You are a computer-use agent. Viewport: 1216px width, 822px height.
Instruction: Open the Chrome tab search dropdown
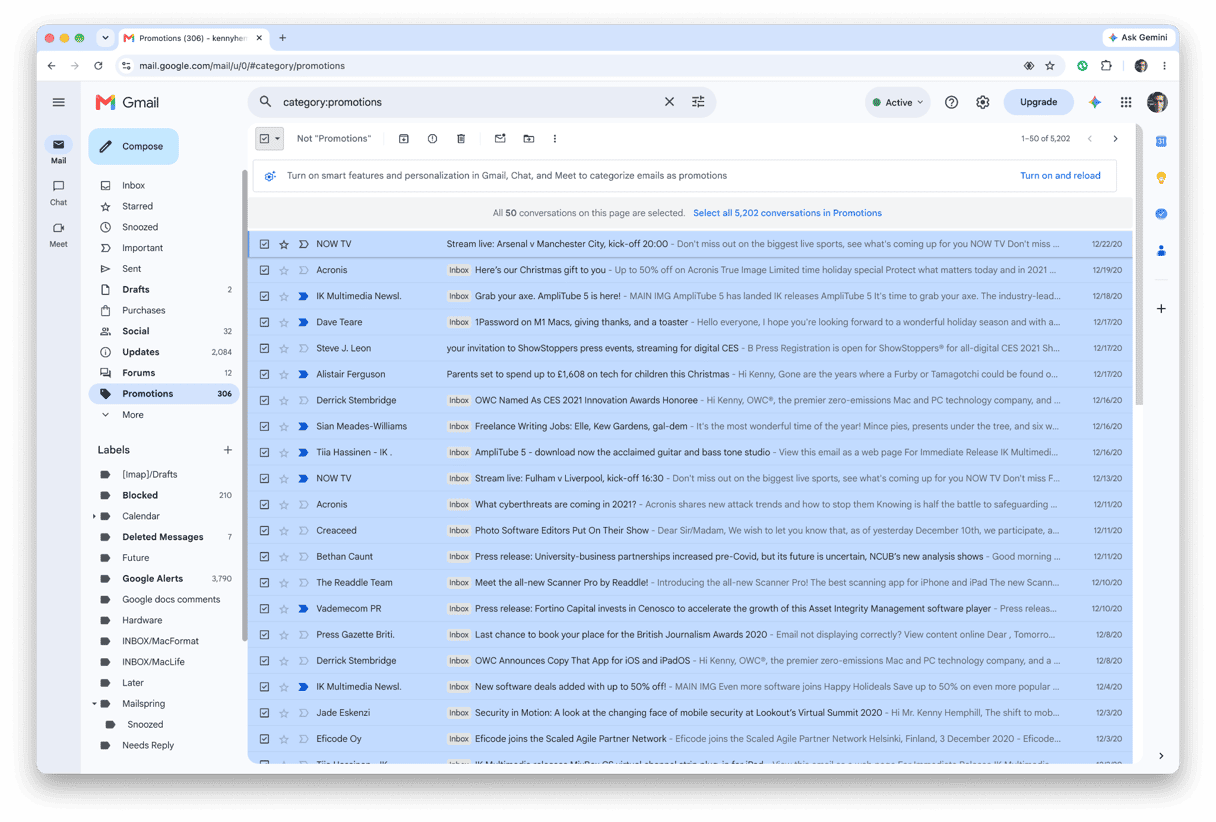coord(105,38)
